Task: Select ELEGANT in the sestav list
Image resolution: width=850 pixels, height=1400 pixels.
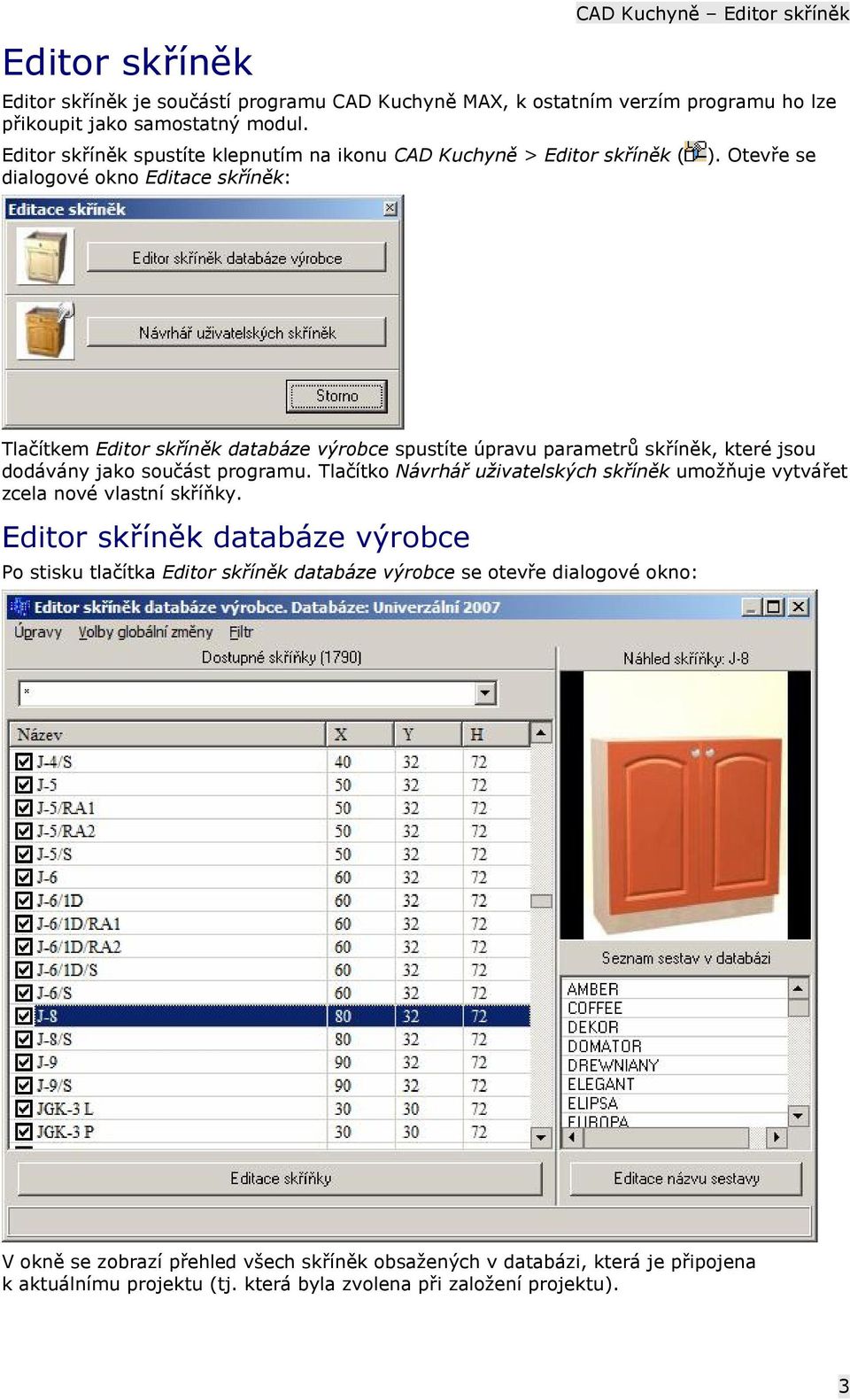Action: [x=601, y=1084]
